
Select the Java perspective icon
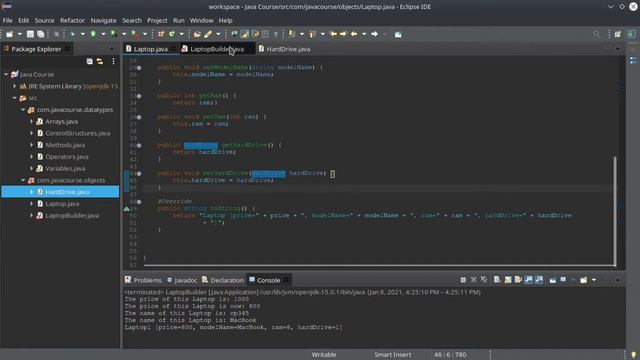[x=631, y=34]
